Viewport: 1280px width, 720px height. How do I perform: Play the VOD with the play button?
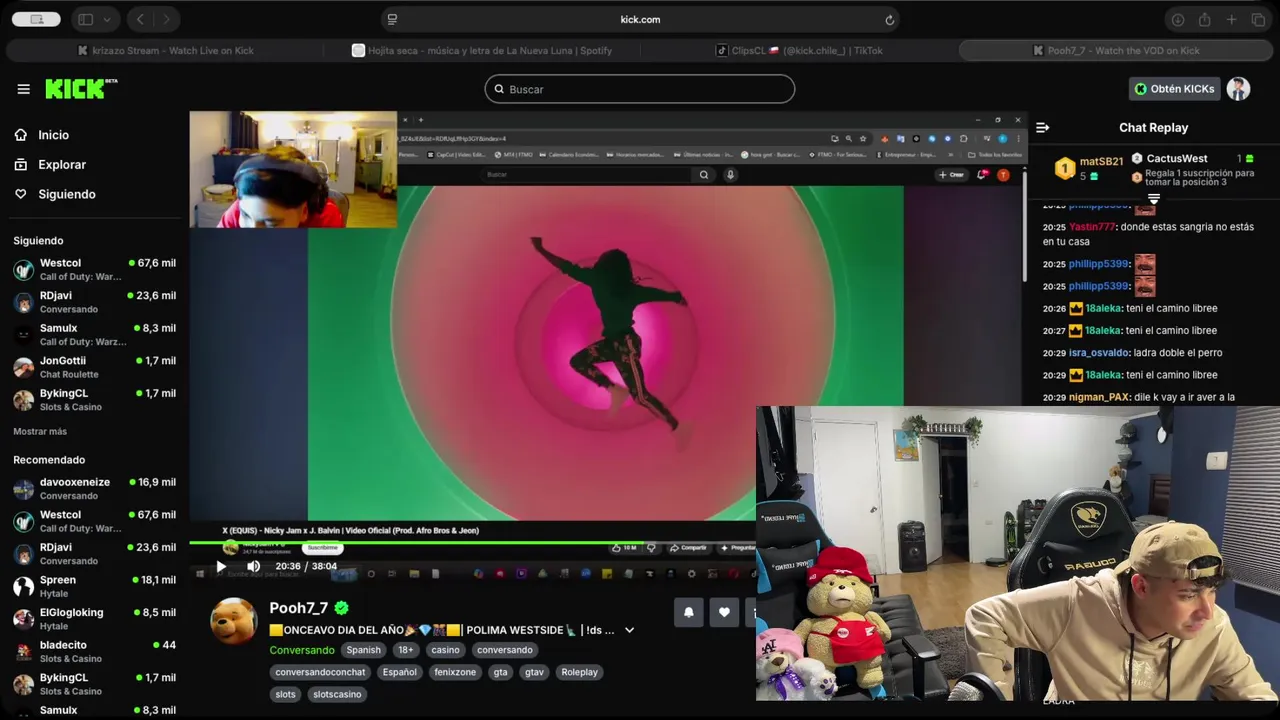pos(221,566)
